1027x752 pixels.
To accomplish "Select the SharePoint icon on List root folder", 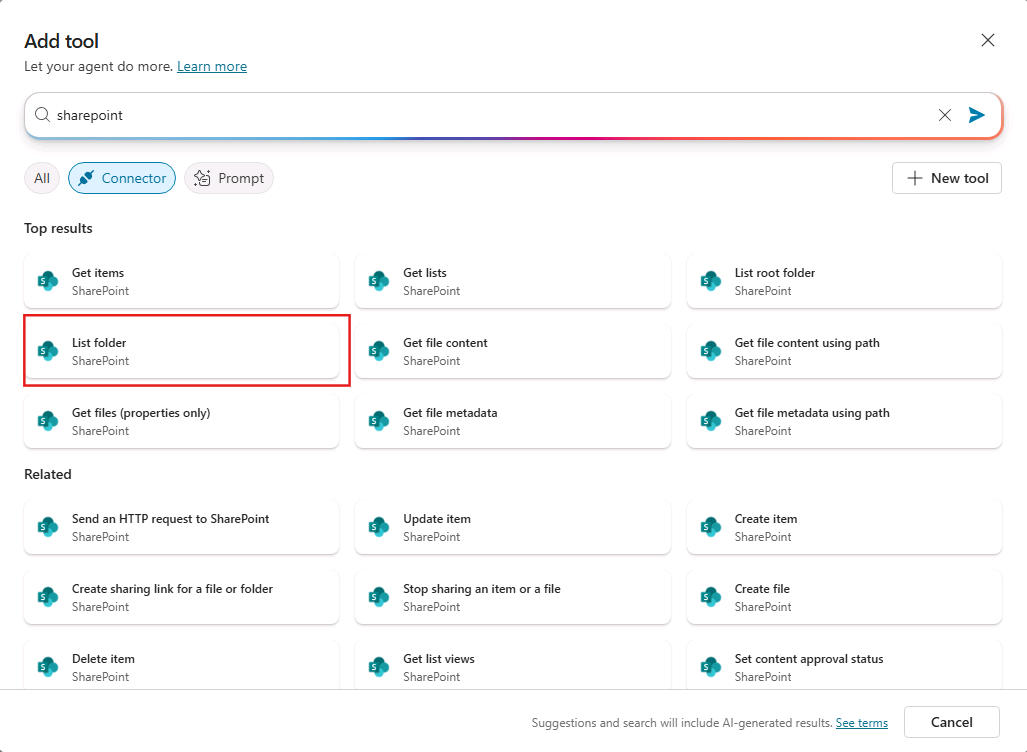I will pyautogui.click(x=710, y=281).
